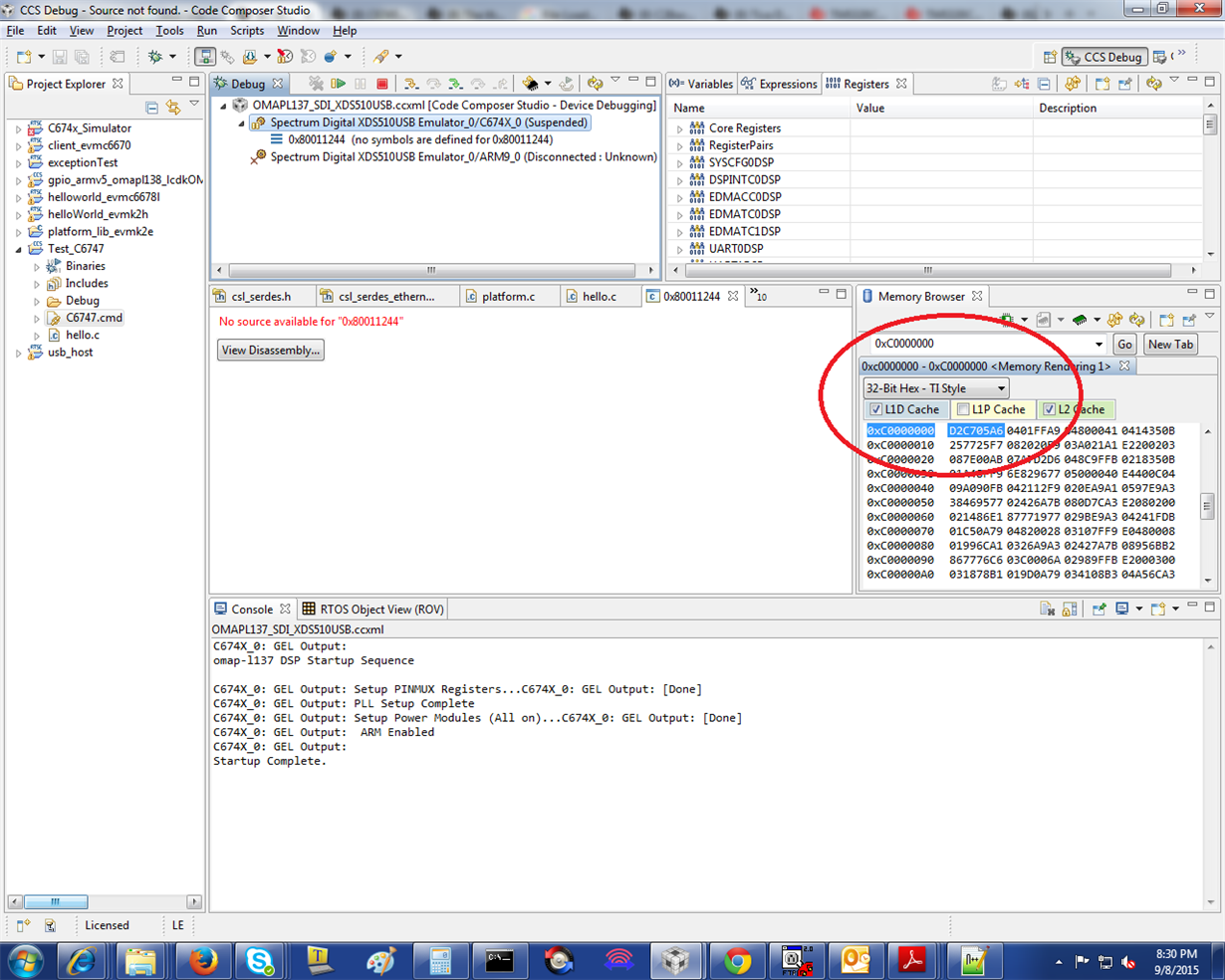This screenshot has height=980, width=1225.
Task: Click the Resume debug icon
Action: 338,84
